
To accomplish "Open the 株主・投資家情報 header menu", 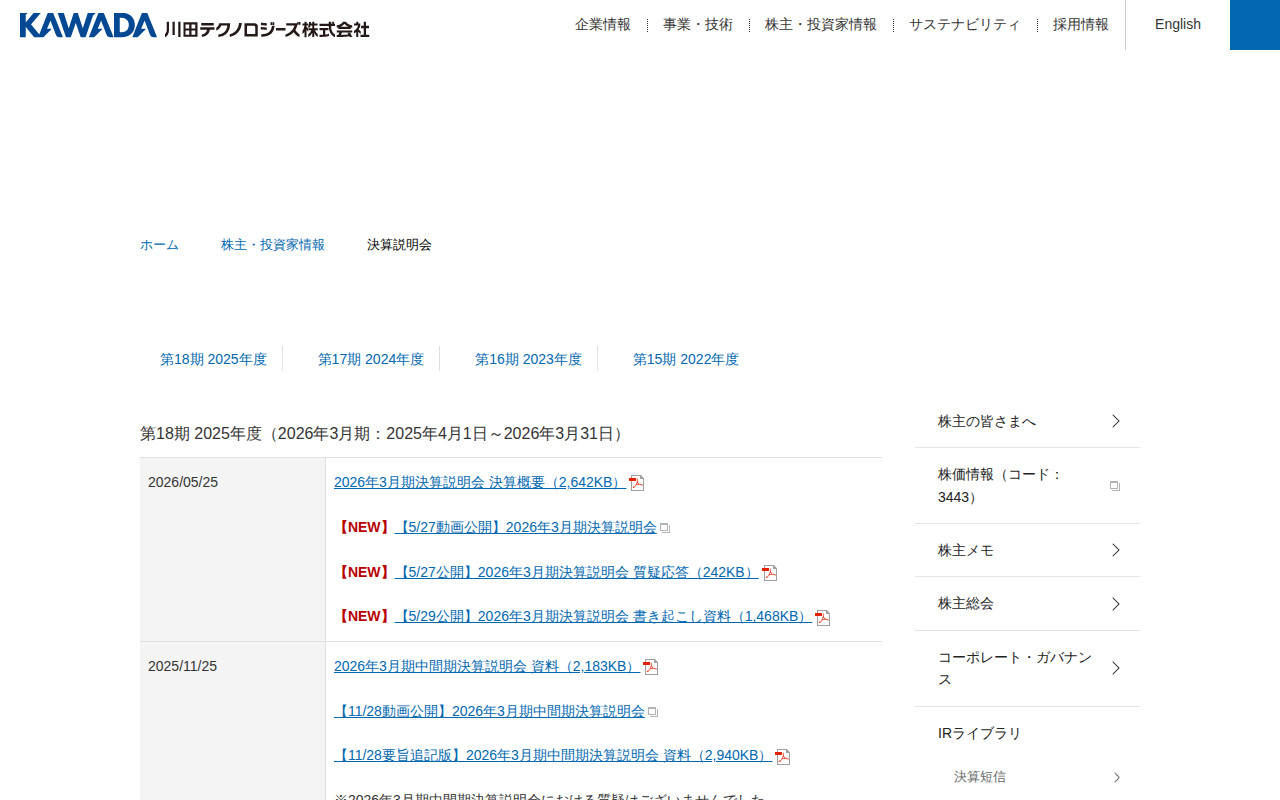I will tap(821, 25).
